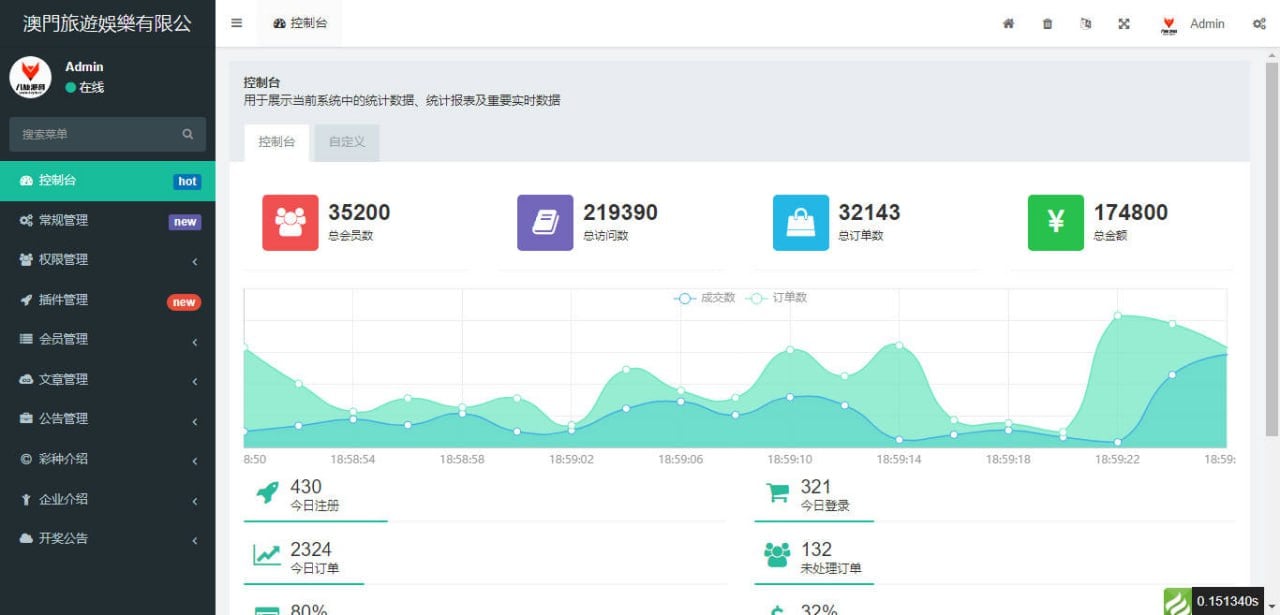This screenshot has height=615, width=1280.
Task: Click the home icon in the top bar
Action: click(1007, 23)
